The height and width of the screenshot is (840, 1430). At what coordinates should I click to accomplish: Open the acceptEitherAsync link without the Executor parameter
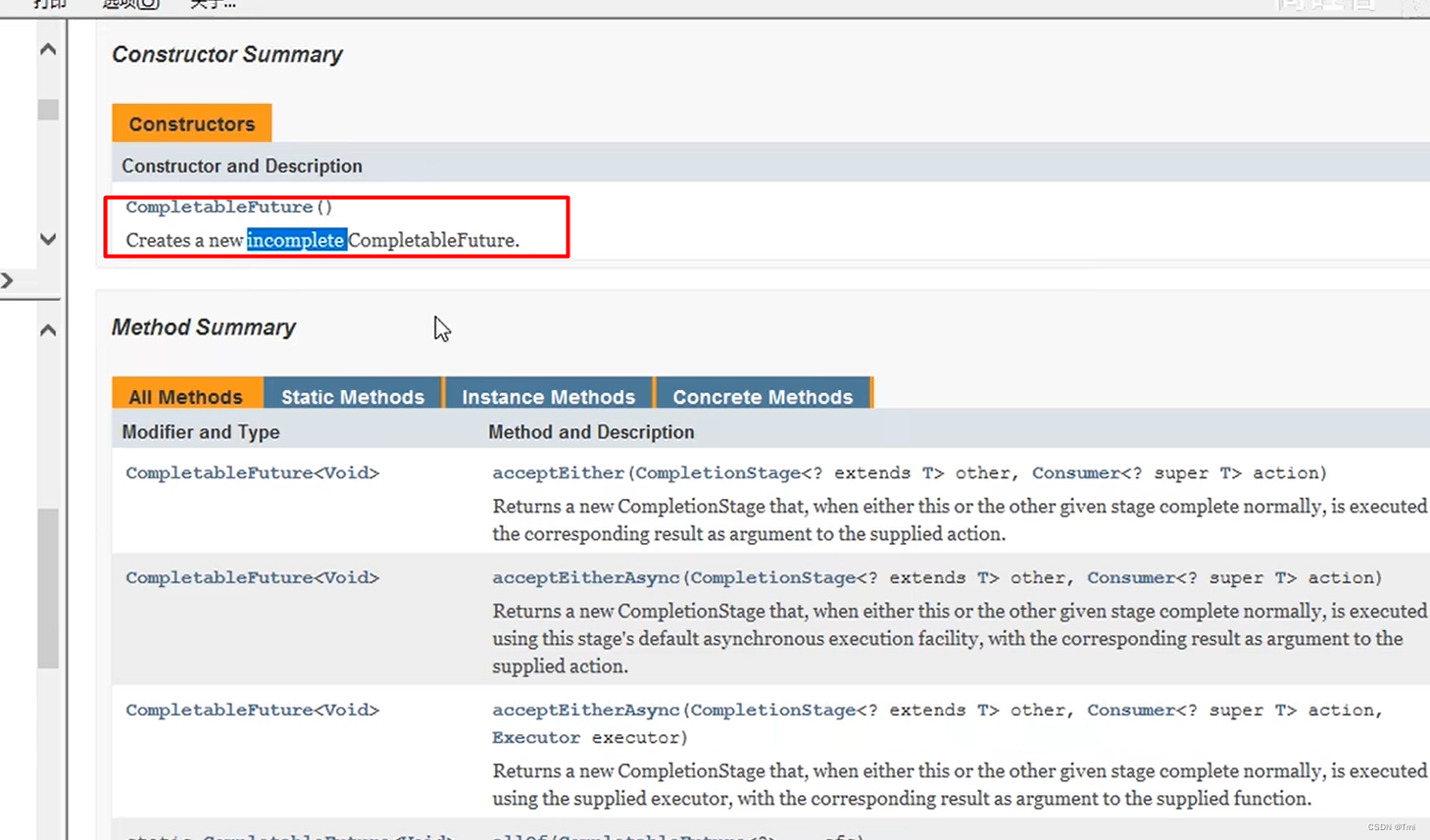[585, 577]
